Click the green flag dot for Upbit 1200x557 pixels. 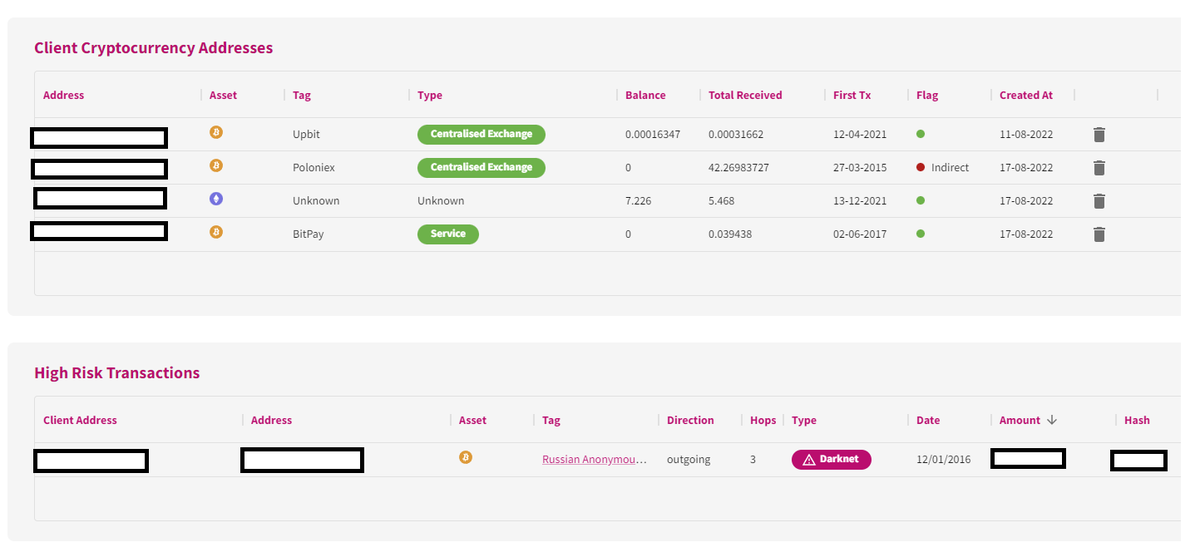coord(920,134)
